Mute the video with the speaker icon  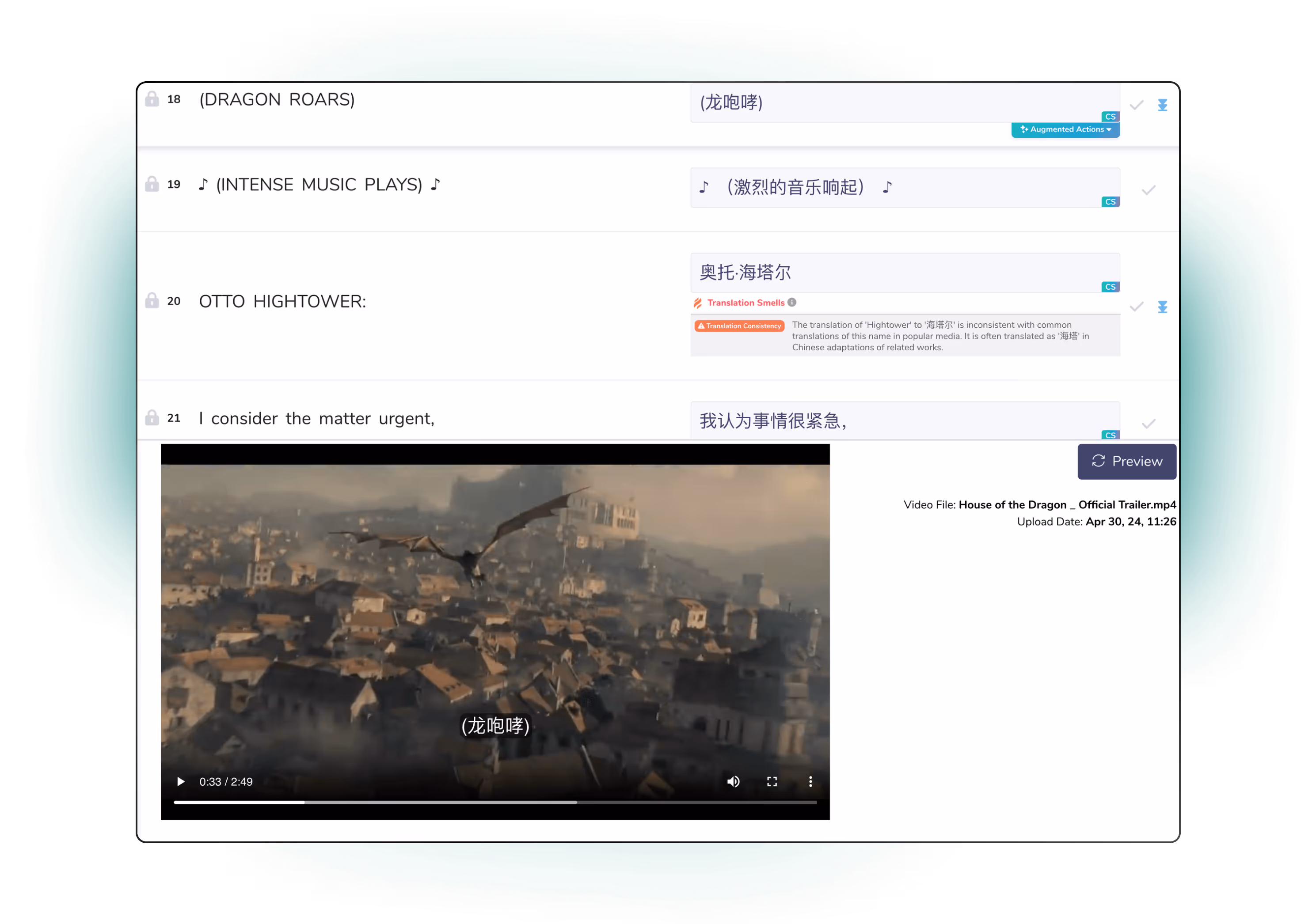(x=733, y=782)
